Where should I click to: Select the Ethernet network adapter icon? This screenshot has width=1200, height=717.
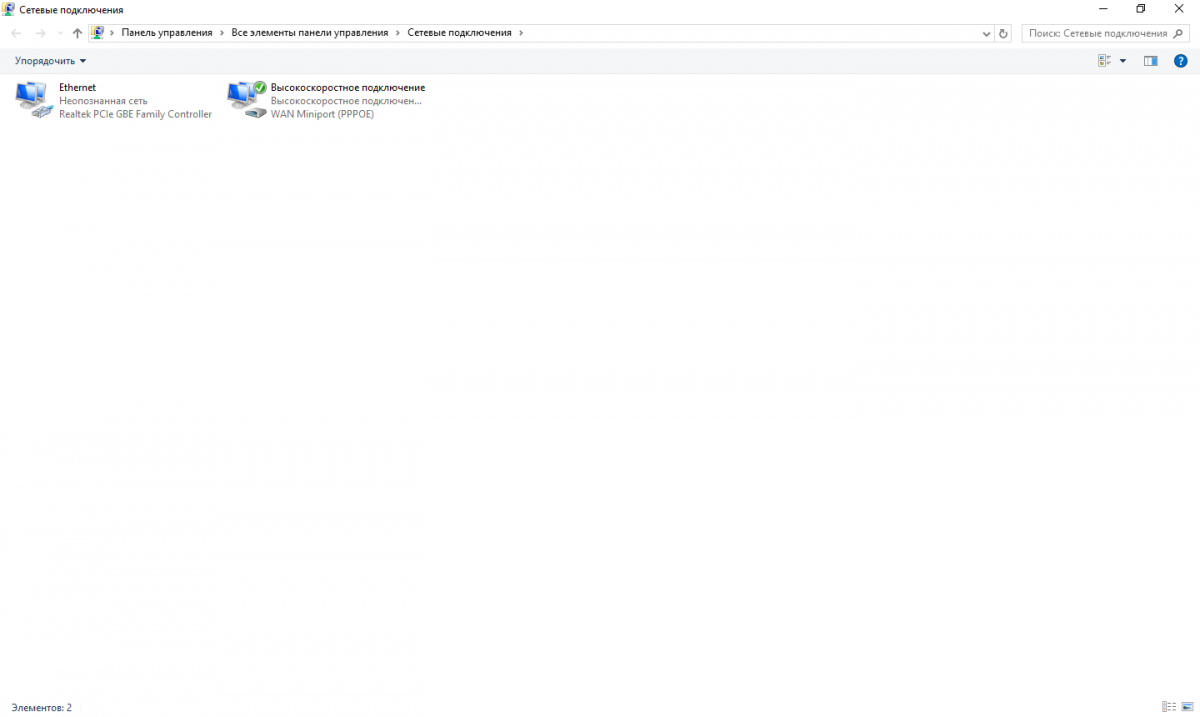click(34, 100)
